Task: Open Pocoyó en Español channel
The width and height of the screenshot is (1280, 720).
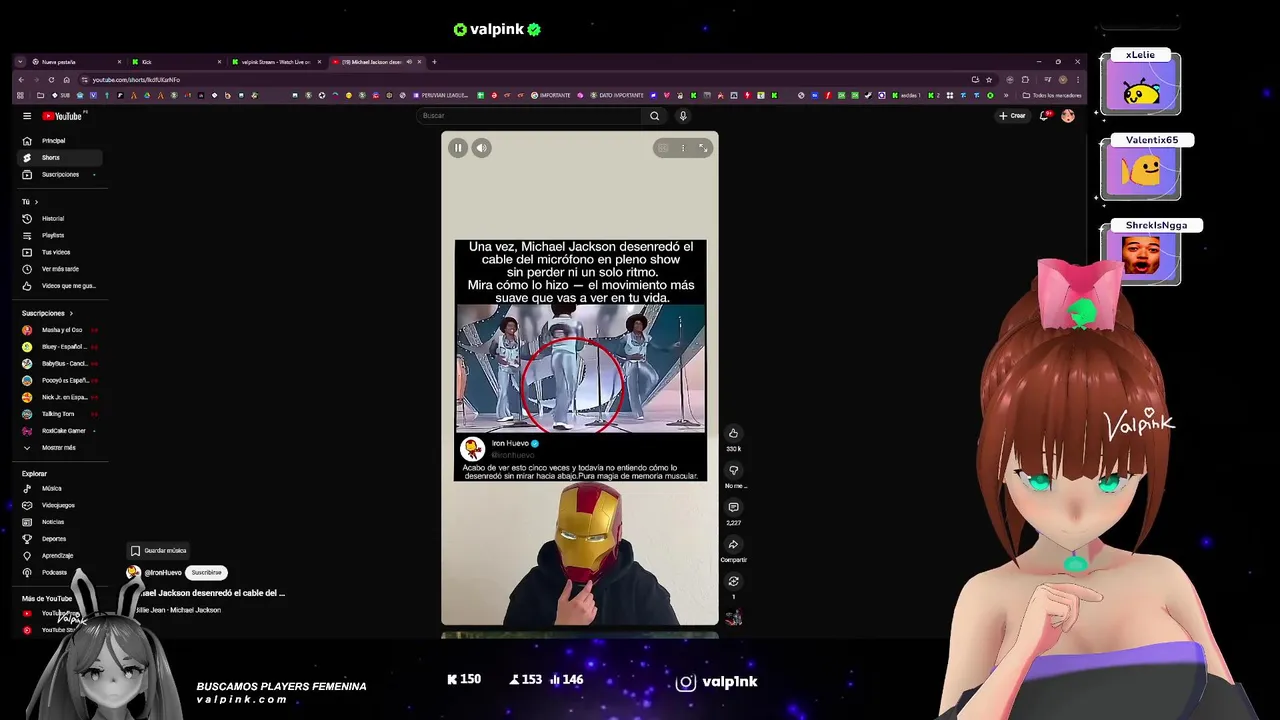Action: click(x=61, y=381)
